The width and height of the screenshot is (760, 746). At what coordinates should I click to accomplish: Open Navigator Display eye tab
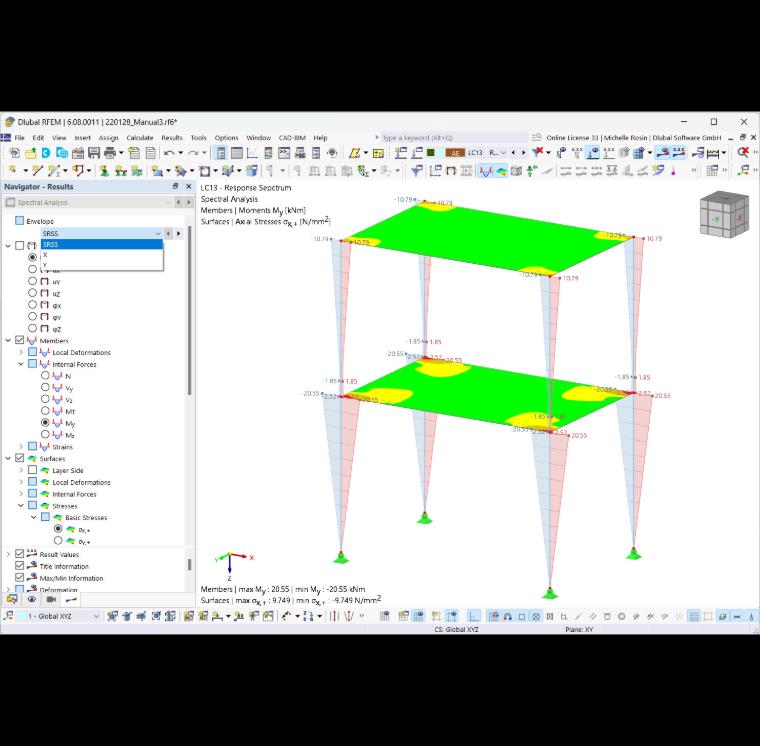pyautogui.click(x=32, y=599)
